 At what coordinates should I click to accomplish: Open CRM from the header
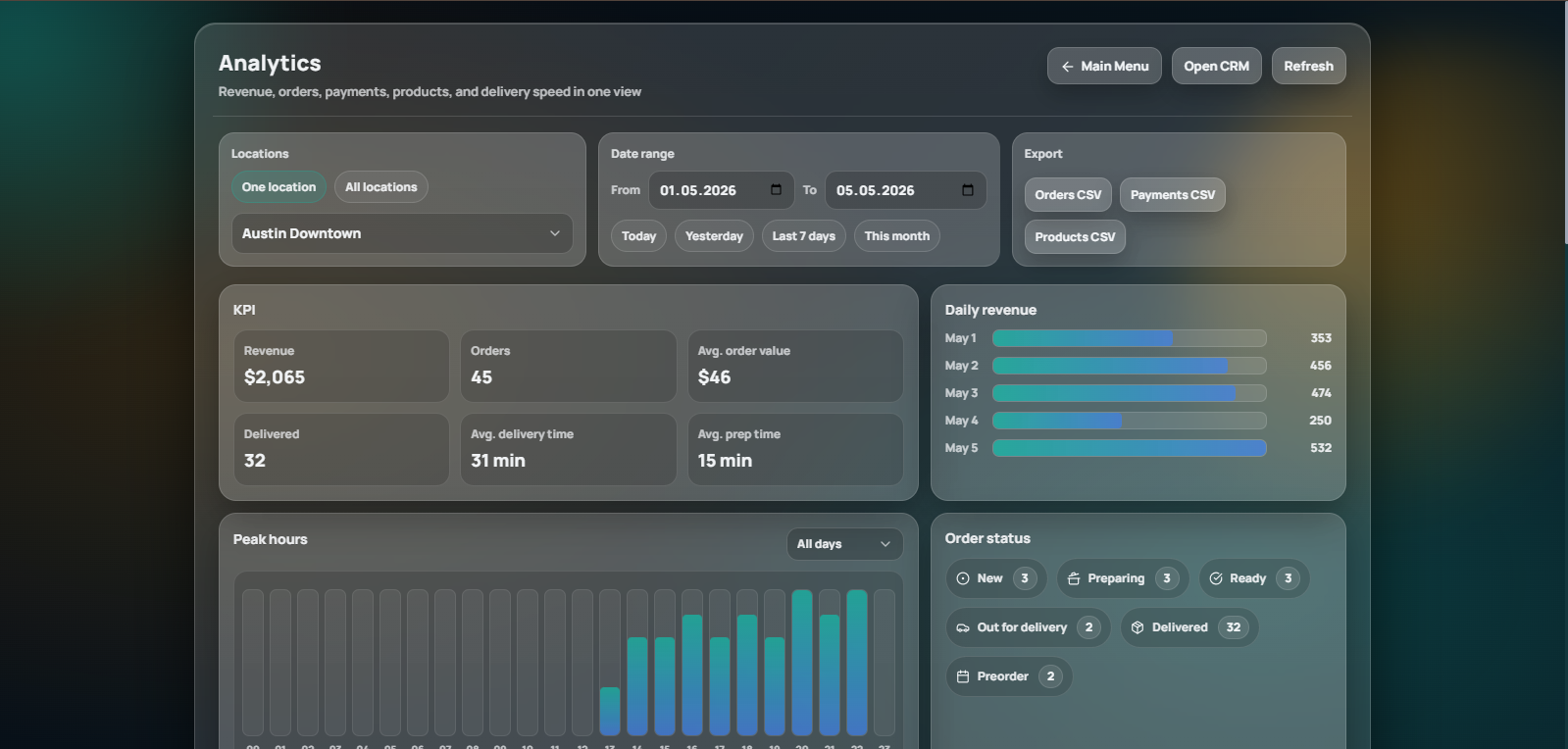tap(1216, 67)
